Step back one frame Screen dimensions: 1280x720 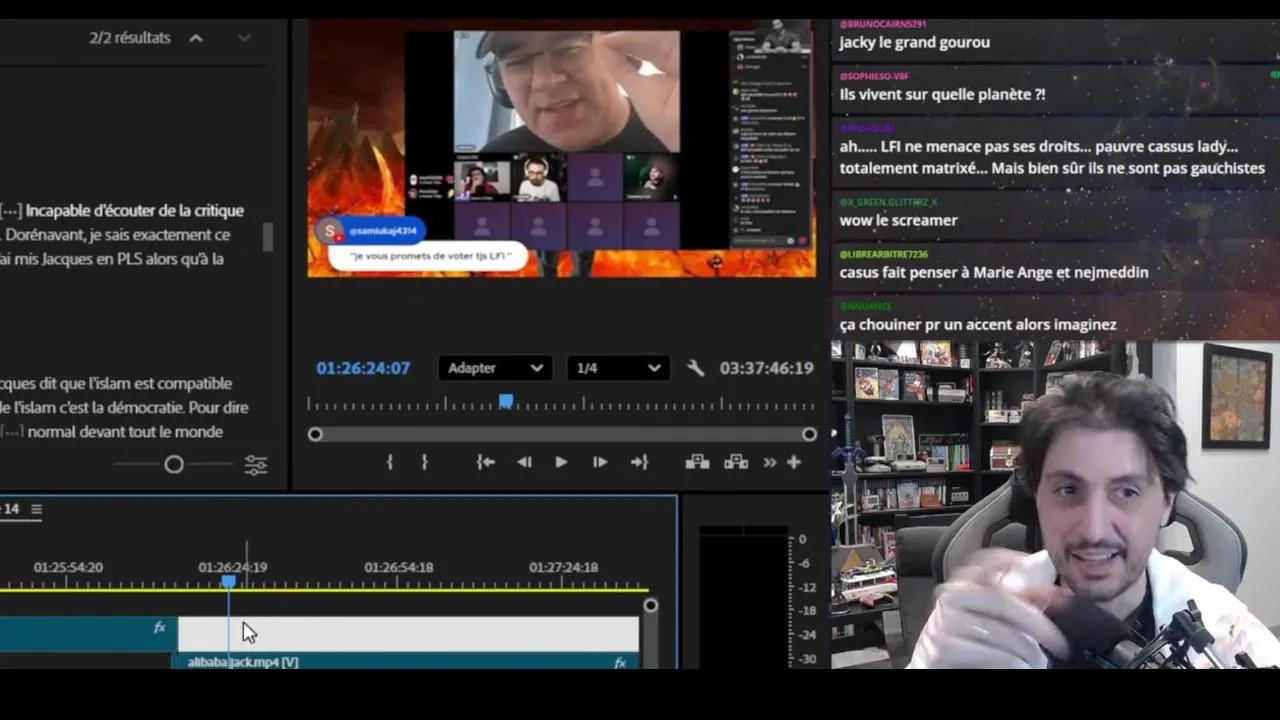[x=524, y=462]
